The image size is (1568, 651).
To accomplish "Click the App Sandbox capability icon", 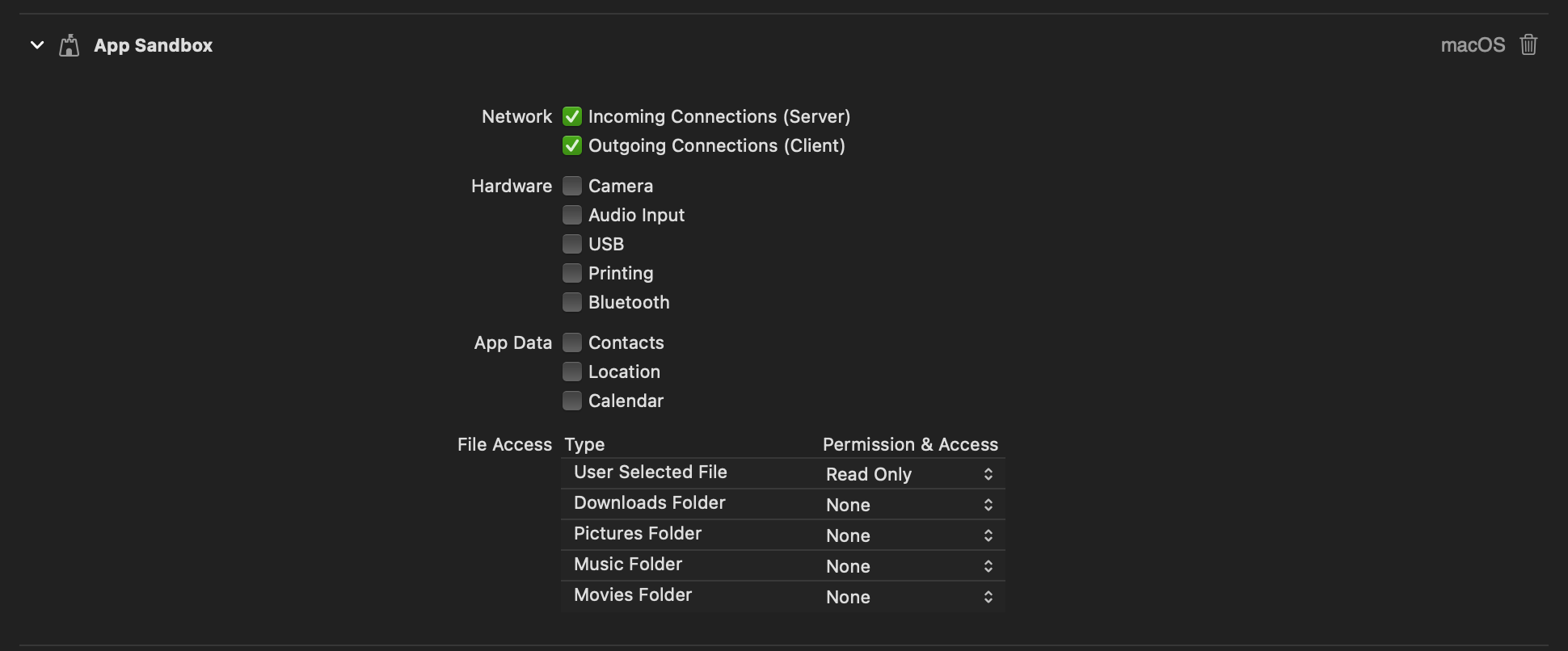I will click(70, 45).
